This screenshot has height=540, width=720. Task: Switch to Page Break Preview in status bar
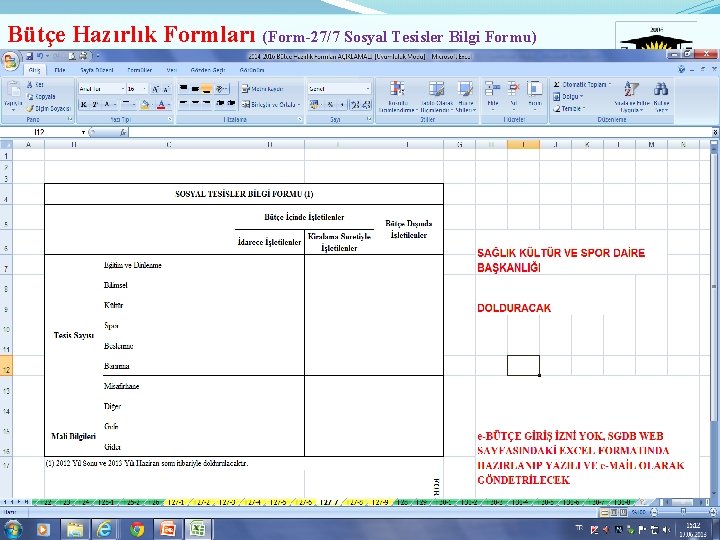623,512
